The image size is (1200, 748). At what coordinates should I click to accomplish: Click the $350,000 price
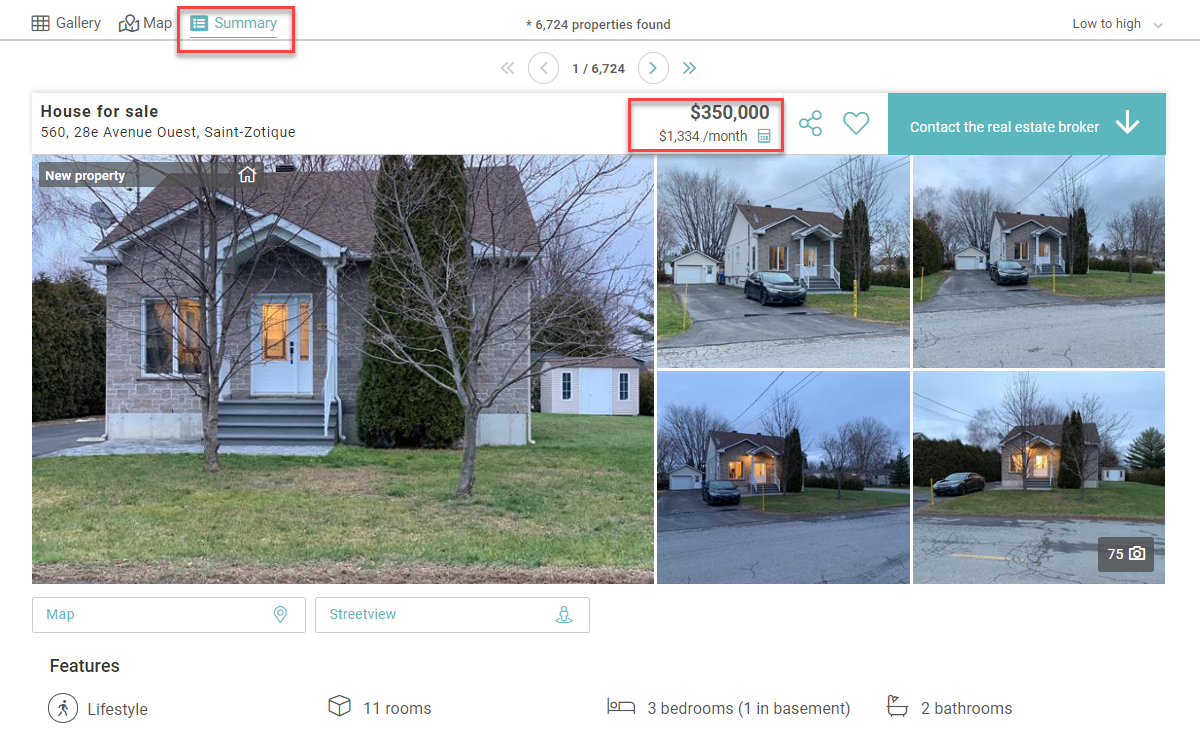pyautogui.click(x=730, y=113)
